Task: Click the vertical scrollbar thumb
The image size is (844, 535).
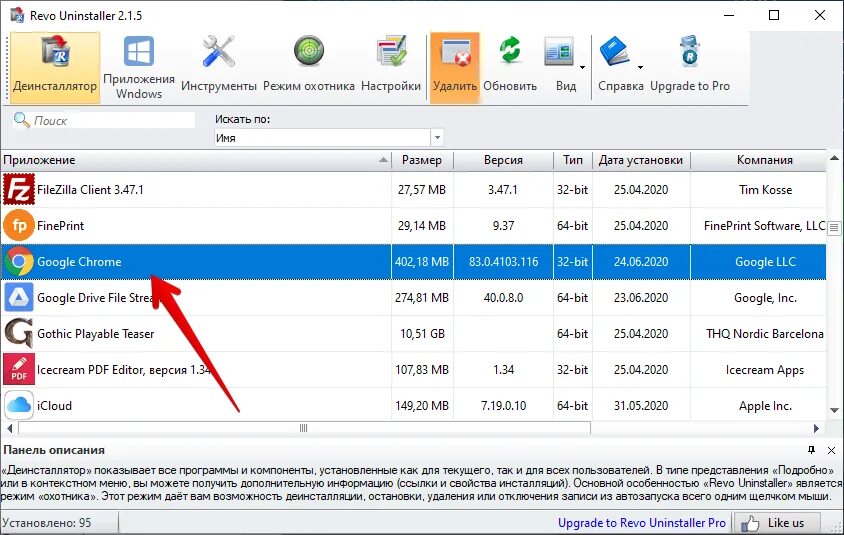Action: (x=834, y=227)
